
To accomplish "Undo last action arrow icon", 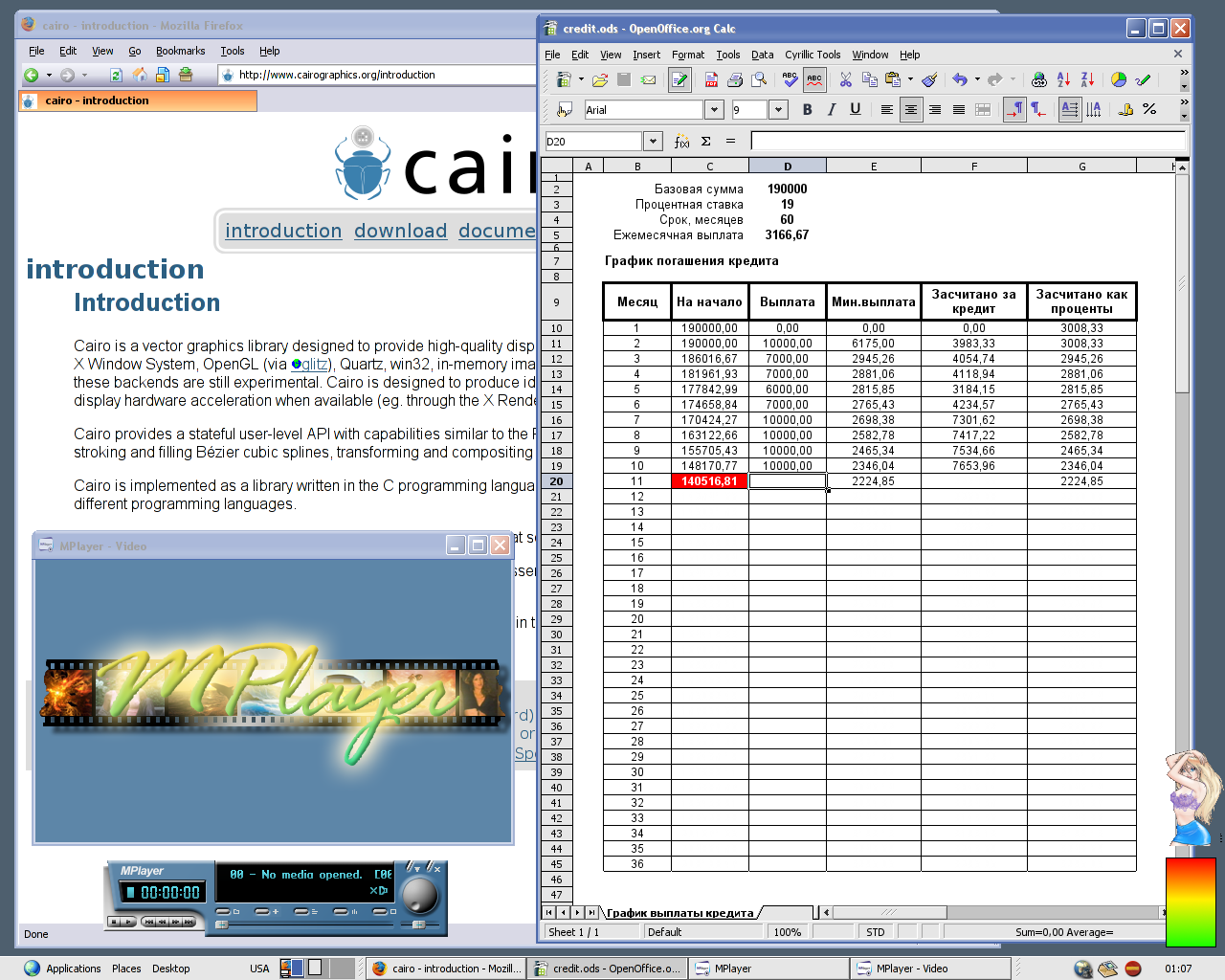I will [960, 80].
